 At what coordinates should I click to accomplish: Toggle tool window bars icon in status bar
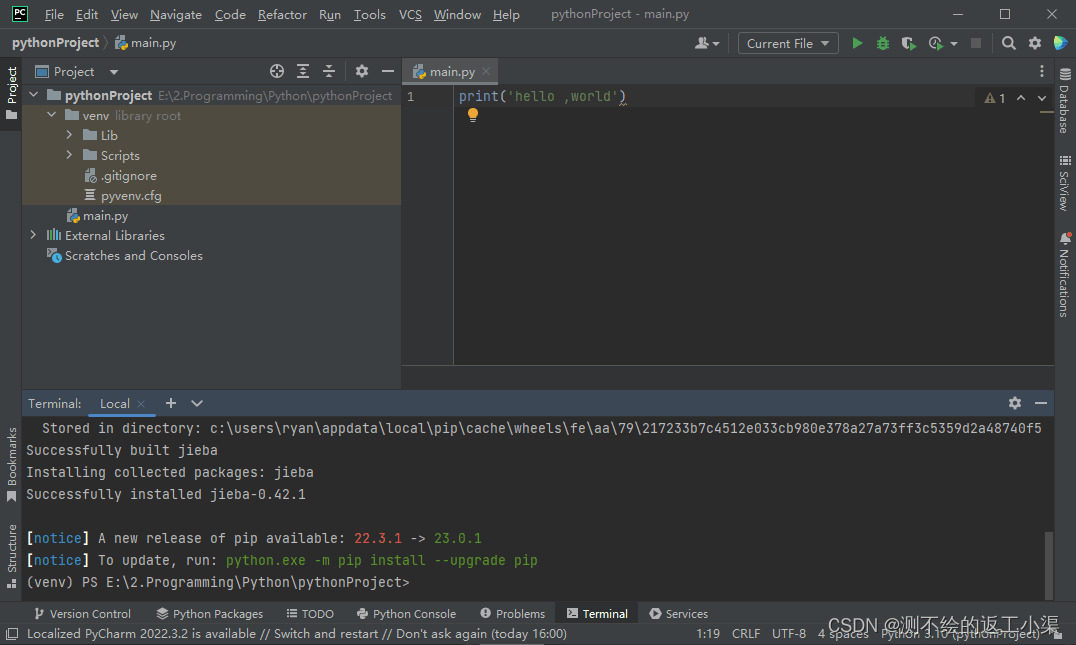coord(12,634)
